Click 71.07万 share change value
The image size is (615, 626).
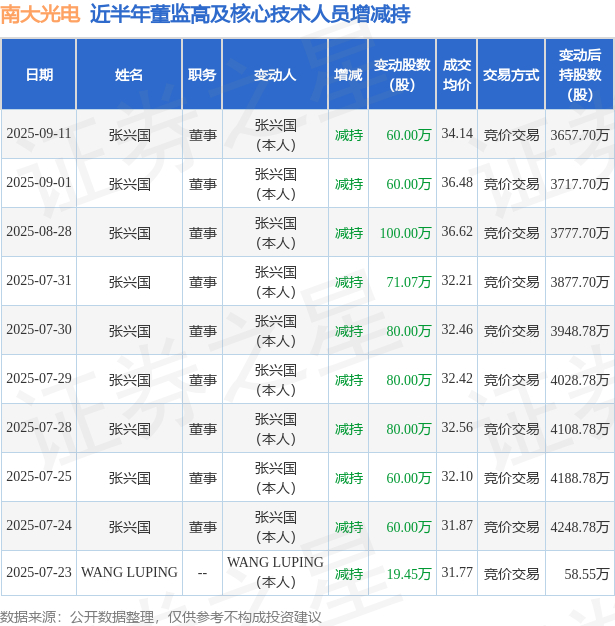[409, 282]
